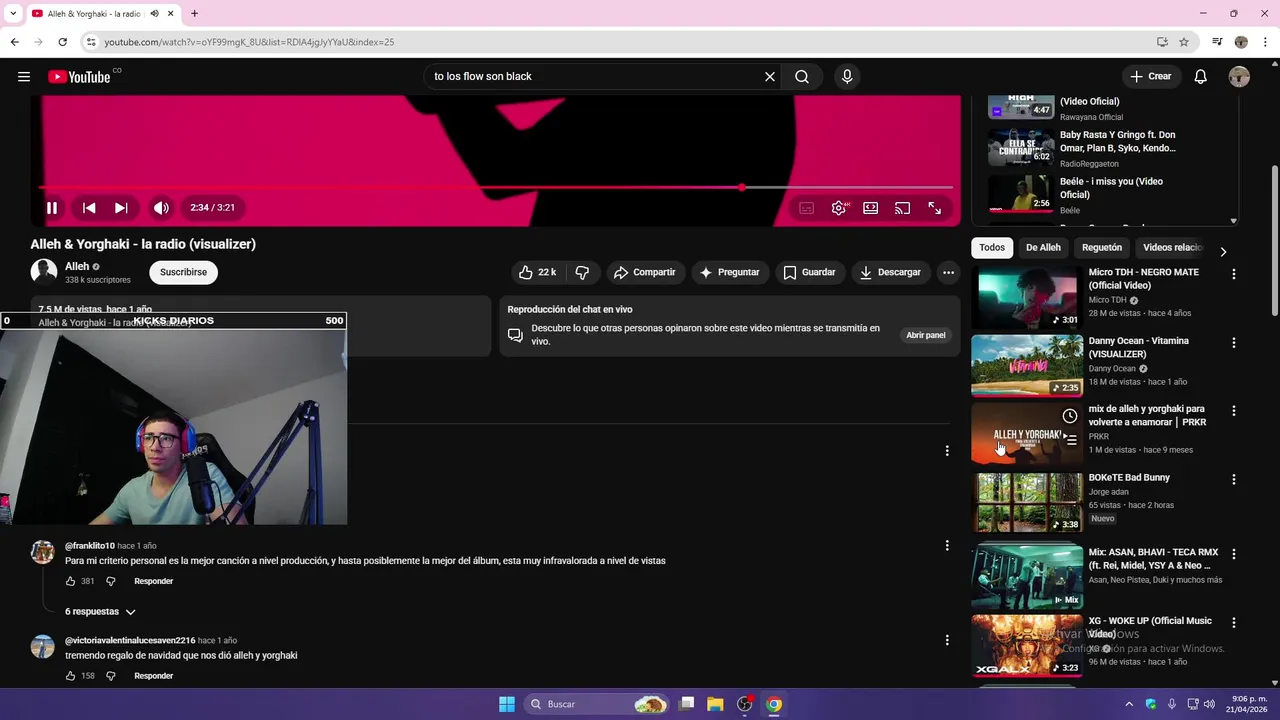Bookmark this page with the star
1280x720 pixels.
click(x=1184, y=42)
